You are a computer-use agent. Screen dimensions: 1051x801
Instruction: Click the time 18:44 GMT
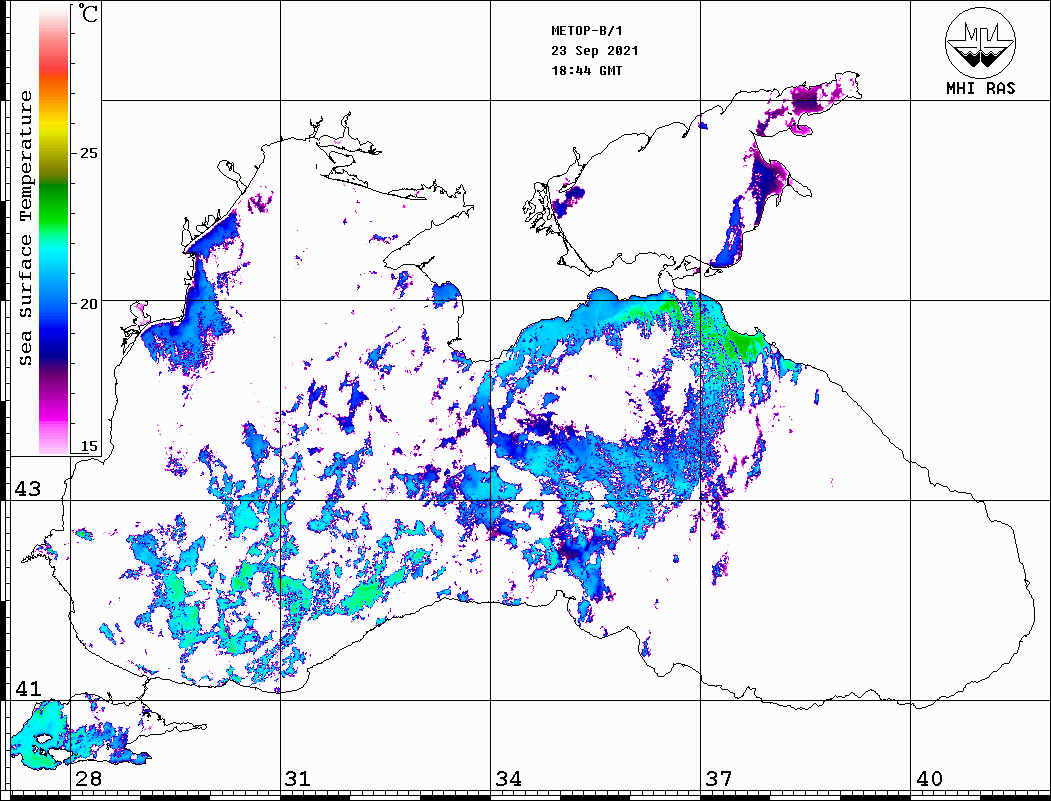[x=586, y=70]
